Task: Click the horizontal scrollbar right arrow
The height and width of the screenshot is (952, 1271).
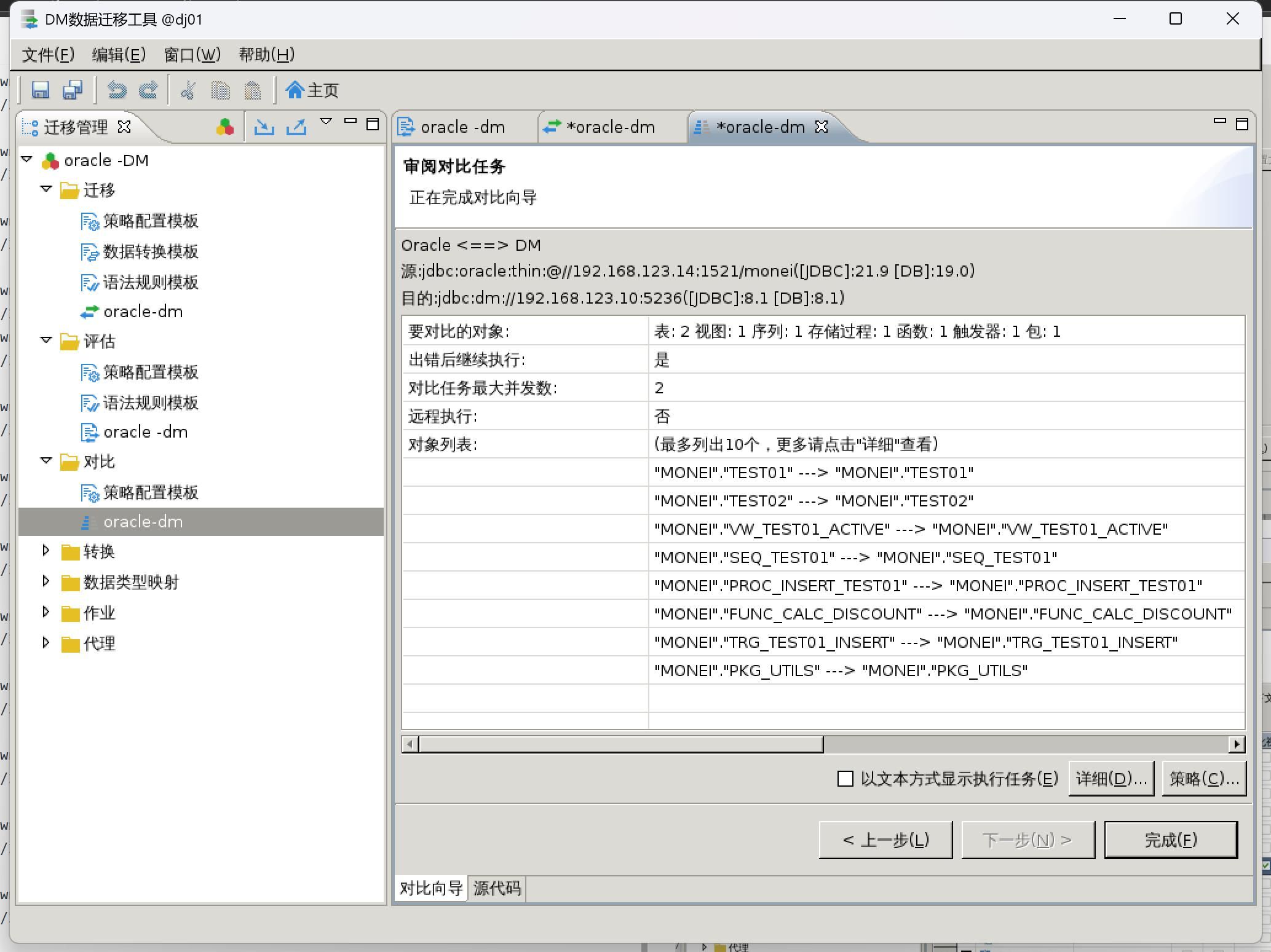Action: 1237,744
